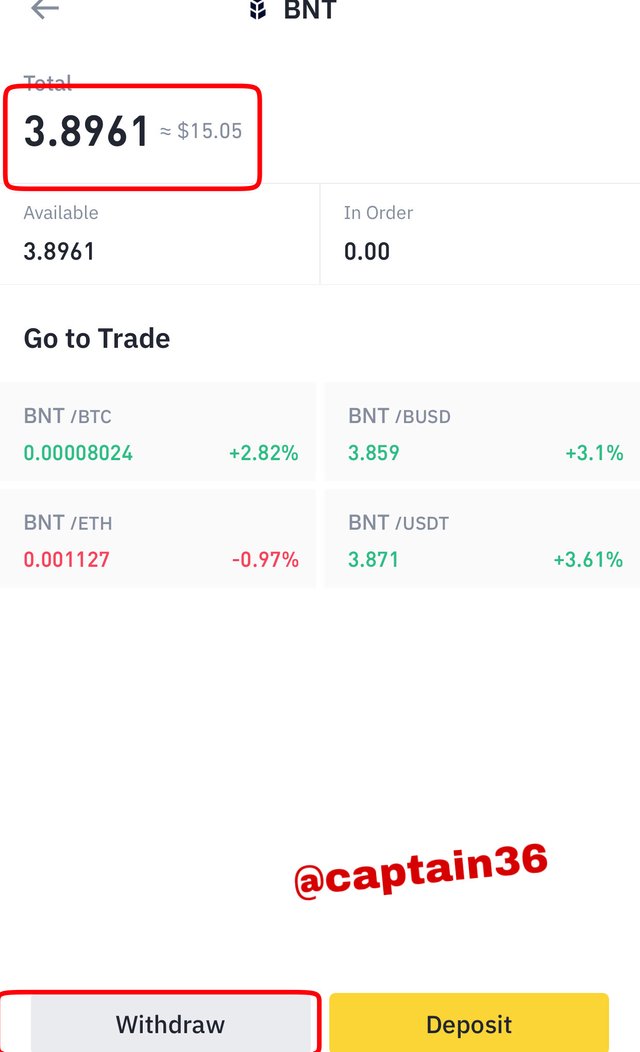Viewport: 640px width, 1052px height.
Task: Tap the 0.00008024 BNT/BTC price
Action: point(78,453)
